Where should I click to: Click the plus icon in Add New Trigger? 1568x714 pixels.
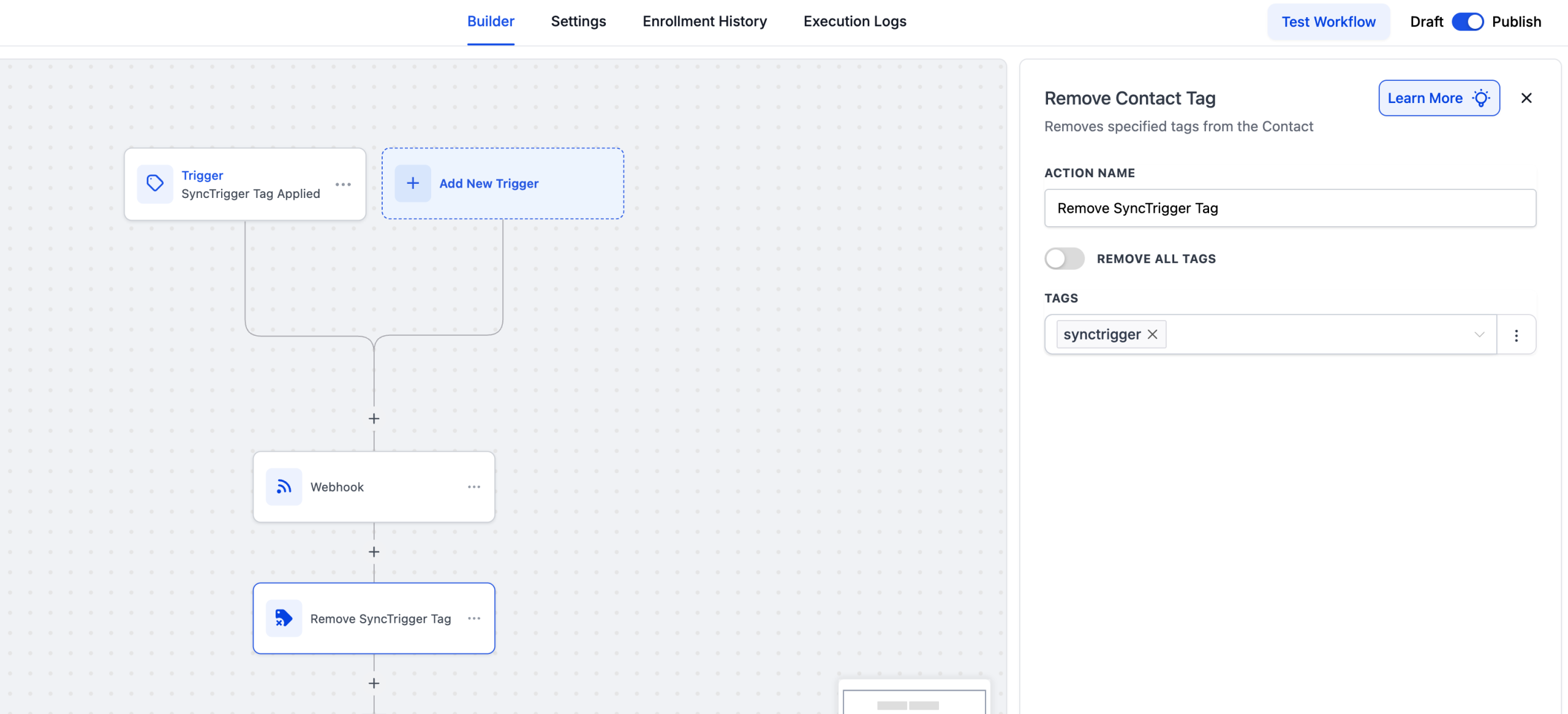pyautogui.click(x=413, y=183)
